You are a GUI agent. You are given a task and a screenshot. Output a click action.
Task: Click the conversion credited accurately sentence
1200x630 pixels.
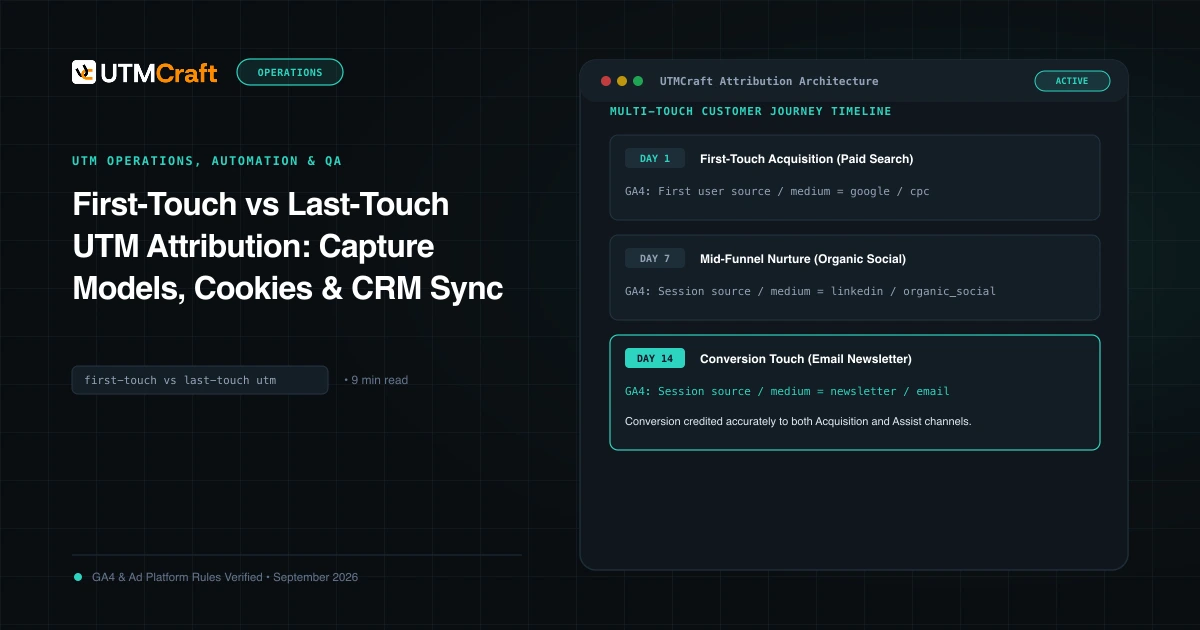click(x=798, y=421)
